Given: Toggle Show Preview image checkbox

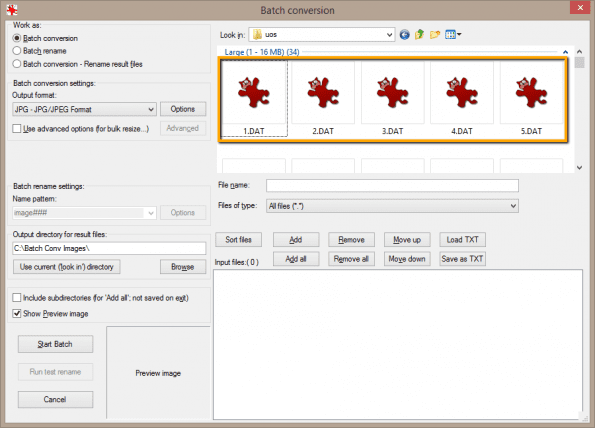Looking at the screenshot, I should (17, 313).
